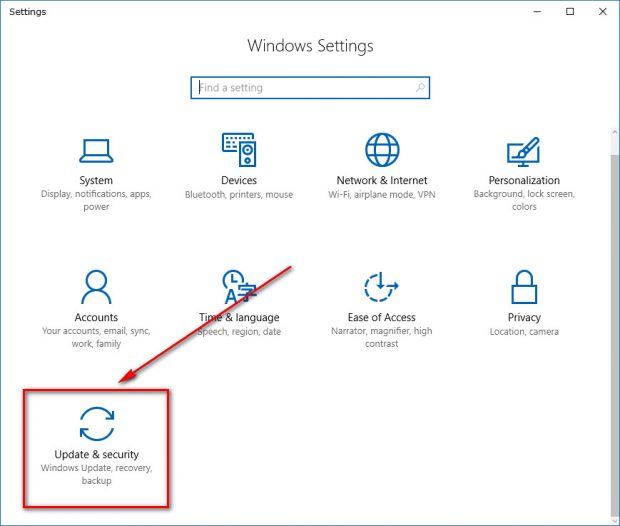The height and width of the screenshot is (526, 620).
Task: Minimize the Settings window
Action: point(537,11)
